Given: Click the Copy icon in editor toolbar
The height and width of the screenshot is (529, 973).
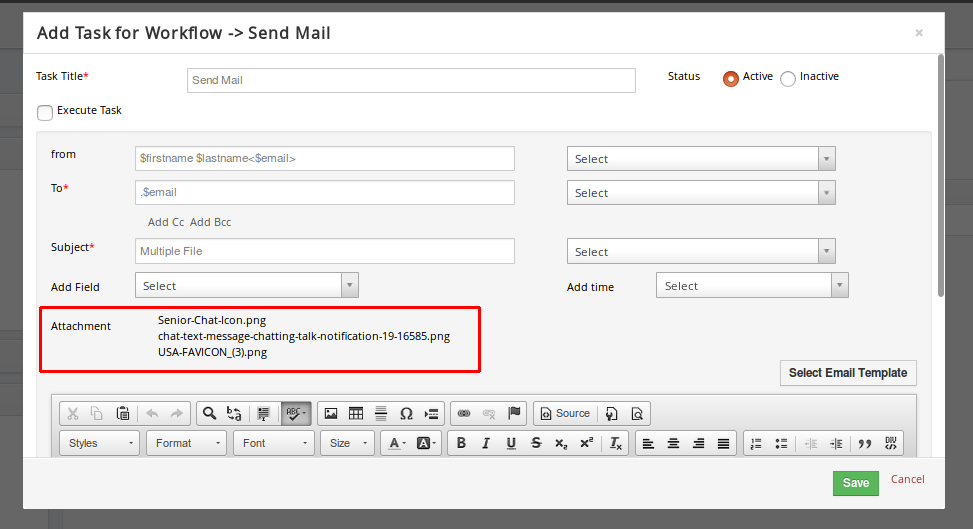Looking at the screenshot, I should [97, 414].
